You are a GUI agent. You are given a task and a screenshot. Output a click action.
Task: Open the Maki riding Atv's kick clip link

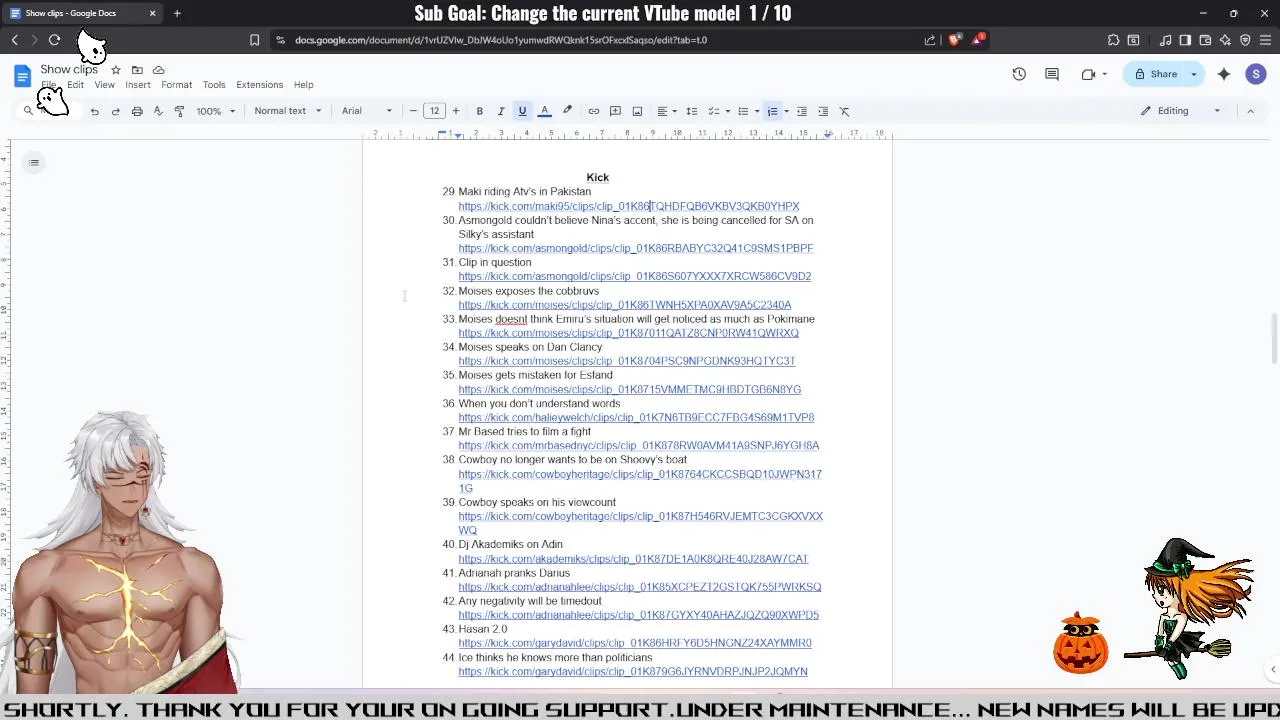pyautogui.click(x=629, y=206)
